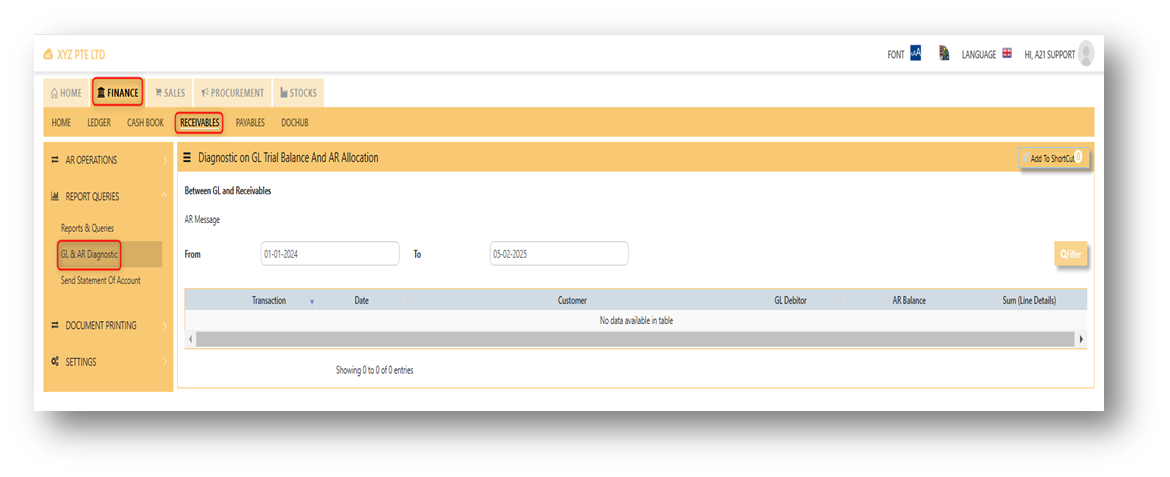Image resolution: width=1170 pixels, height=477 pixels.
Task: Click the XYZ PTE LTD cloud logo
Action: point(49,54)
